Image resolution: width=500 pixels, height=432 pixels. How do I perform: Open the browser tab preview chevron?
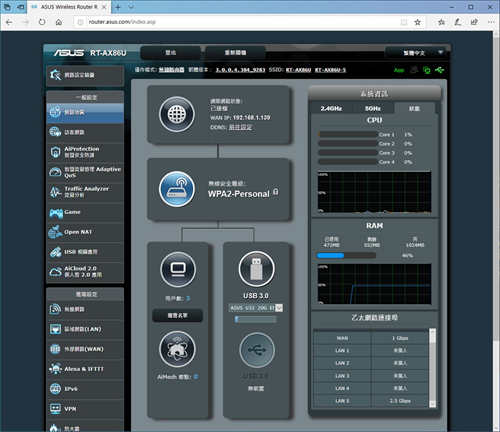pyautogui.click(x=131, y=7)
